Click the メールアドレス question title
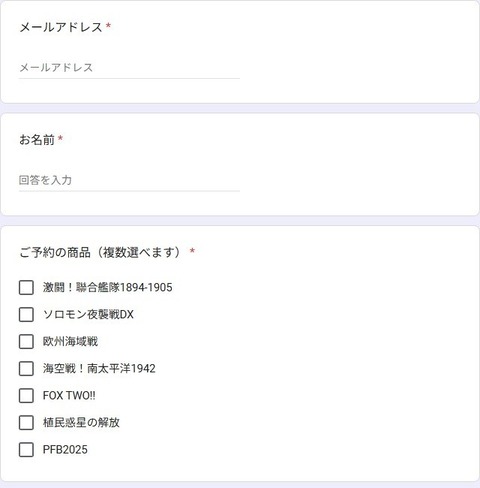The height and width of the screenshot is (488, 480). point(61,27)
